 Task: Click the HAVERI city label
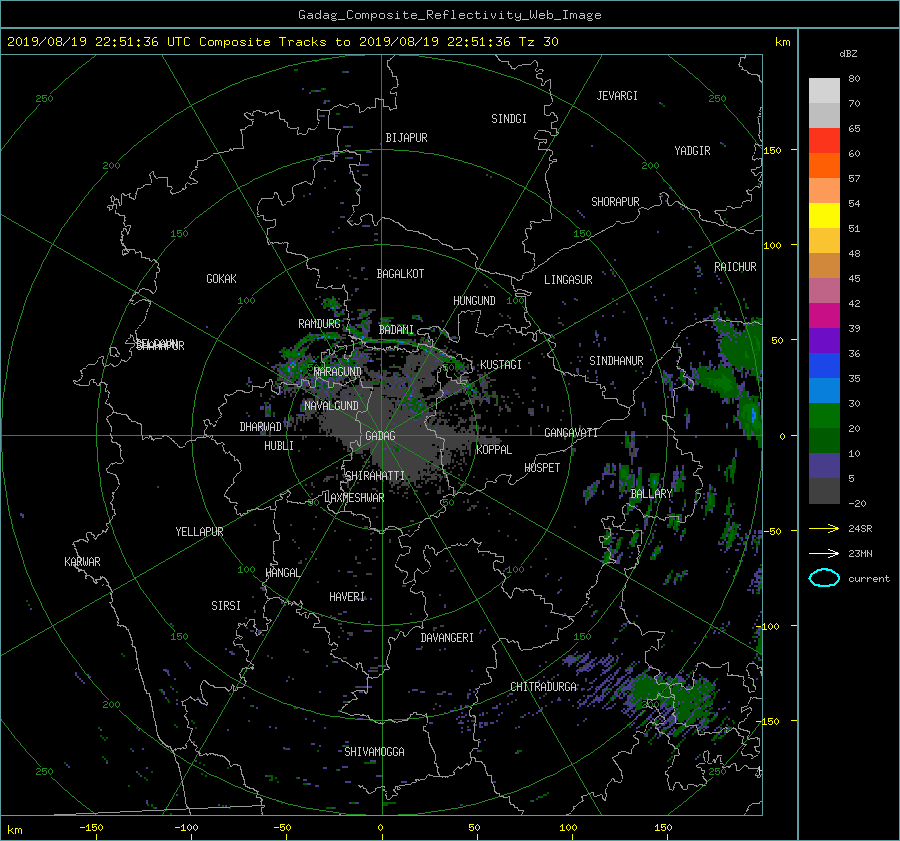click(x=347, y=597)
